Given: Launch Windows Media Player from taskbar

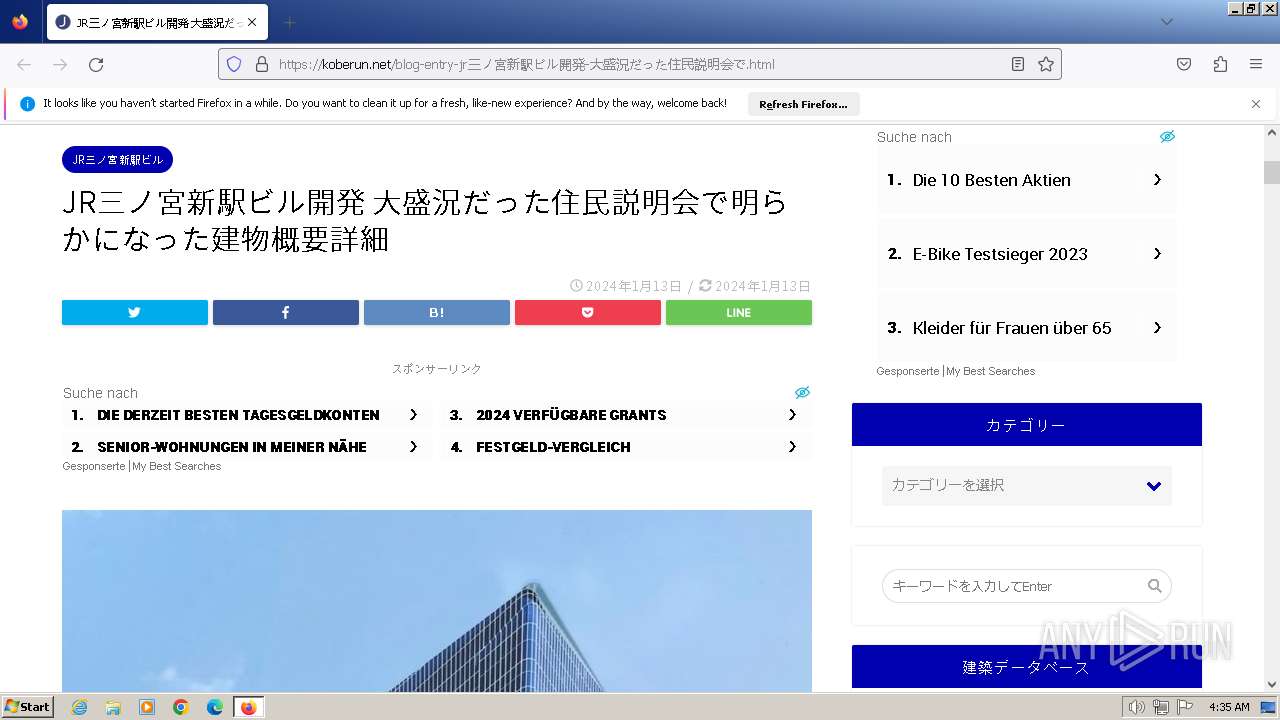Looking at the screenshot, I should coord(147,707).
